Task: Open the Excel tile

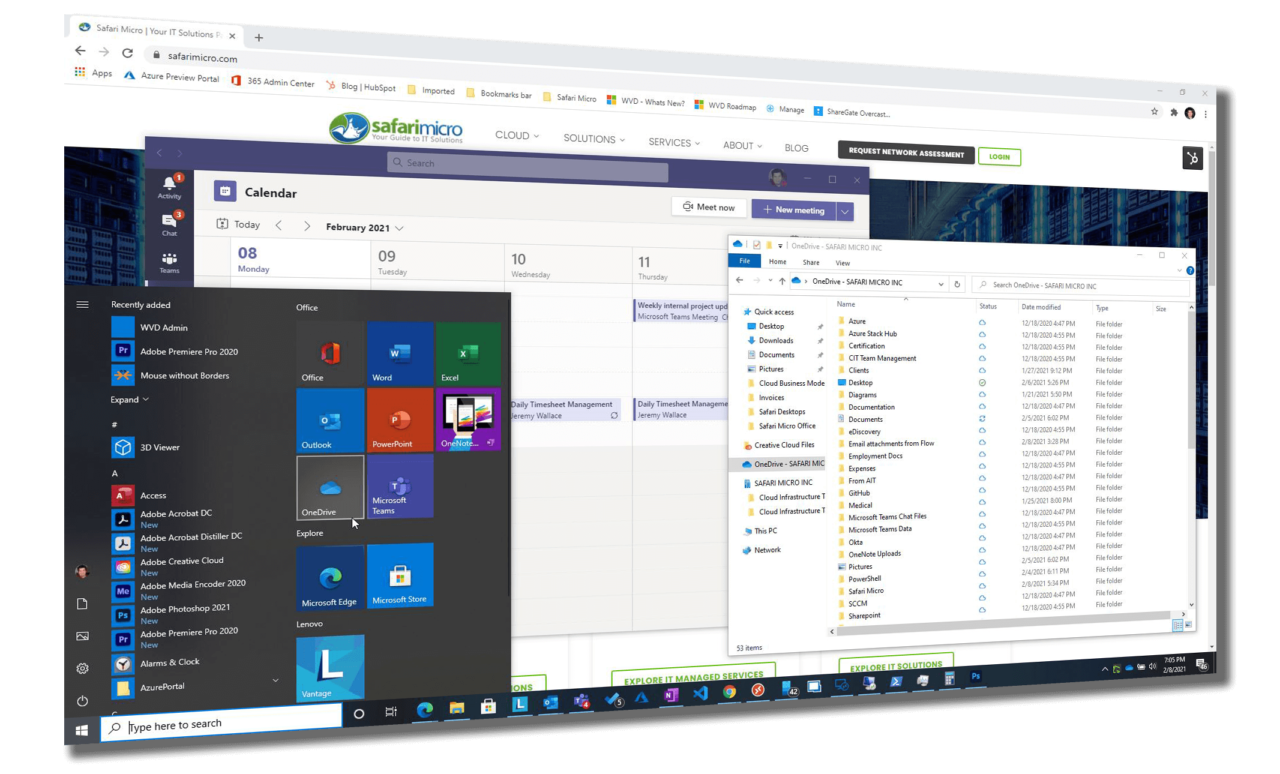Action: pos(468,354)
